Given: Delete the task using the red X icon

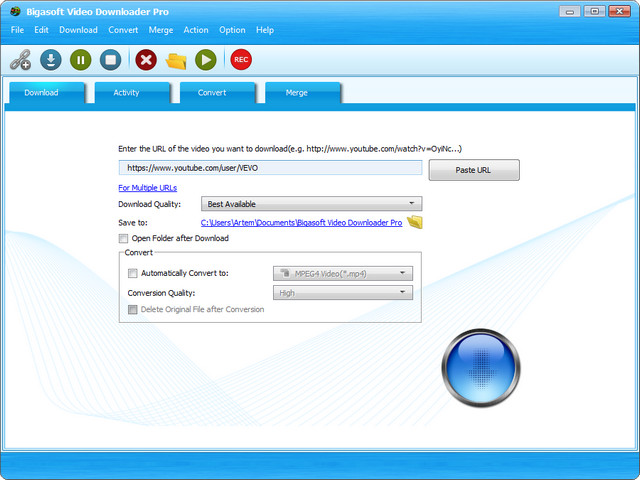Looking at the screenshot, I should pyautogui.click(x=146, y=60).
